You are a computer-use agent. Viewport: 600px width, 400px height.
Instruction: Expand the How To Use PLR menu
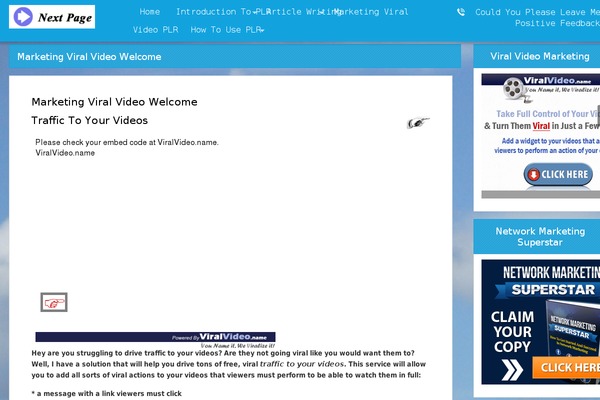pyautogui.click(x=227, y=30)
